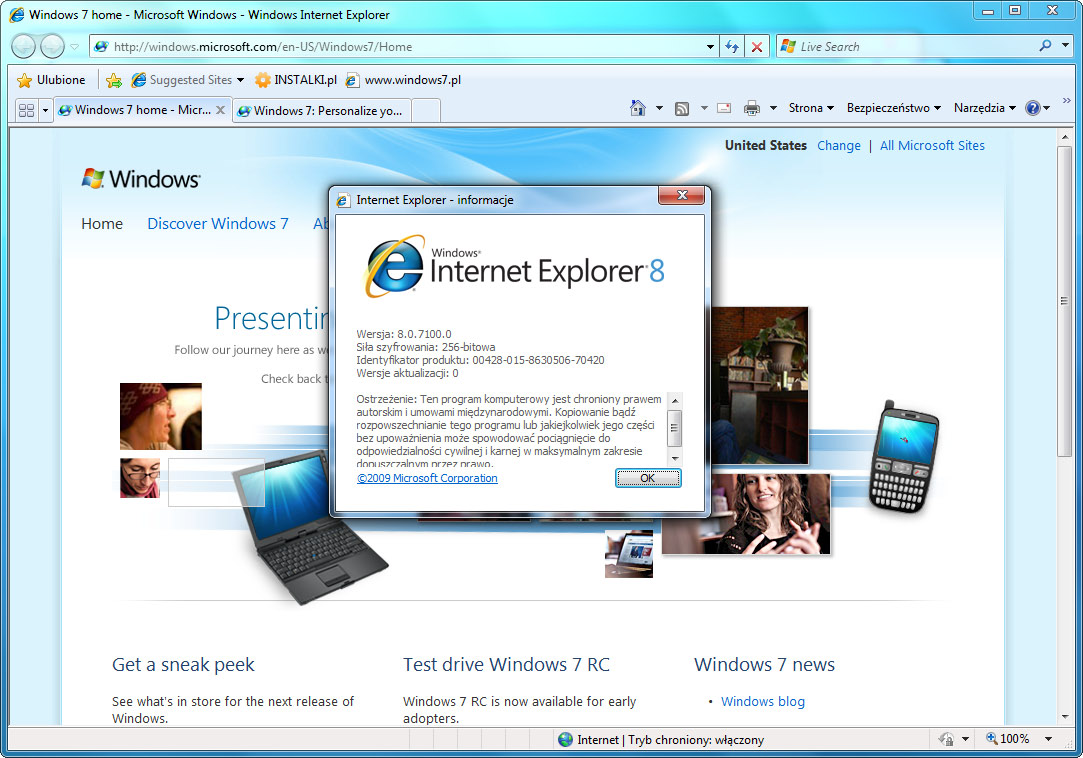Viewport: 1083px width, 758px height.
Task: Click the dialog's warning text scrollbar thumb
Action: (675, 428)
